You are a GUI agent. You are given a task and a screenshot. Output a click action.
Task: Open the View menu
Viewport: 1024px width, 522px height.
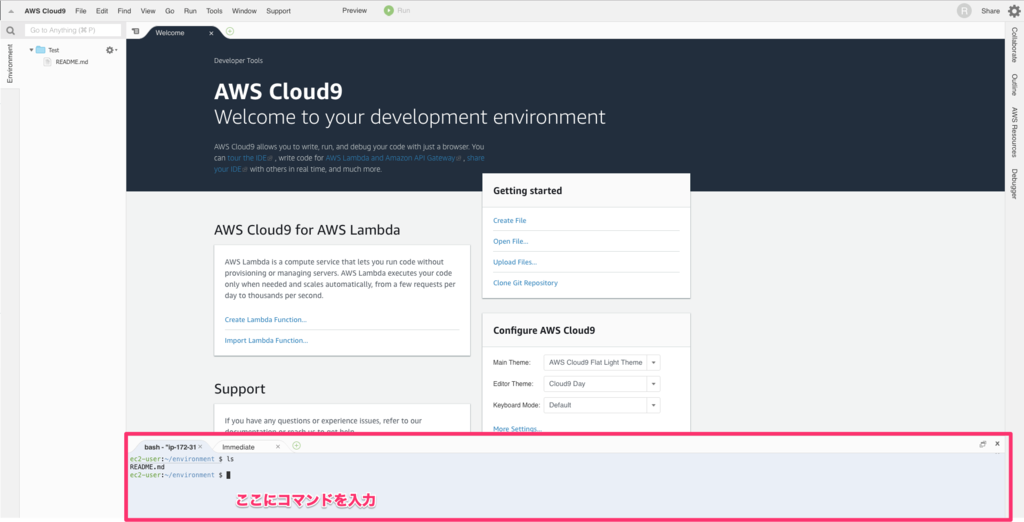[x=148, y=11]
